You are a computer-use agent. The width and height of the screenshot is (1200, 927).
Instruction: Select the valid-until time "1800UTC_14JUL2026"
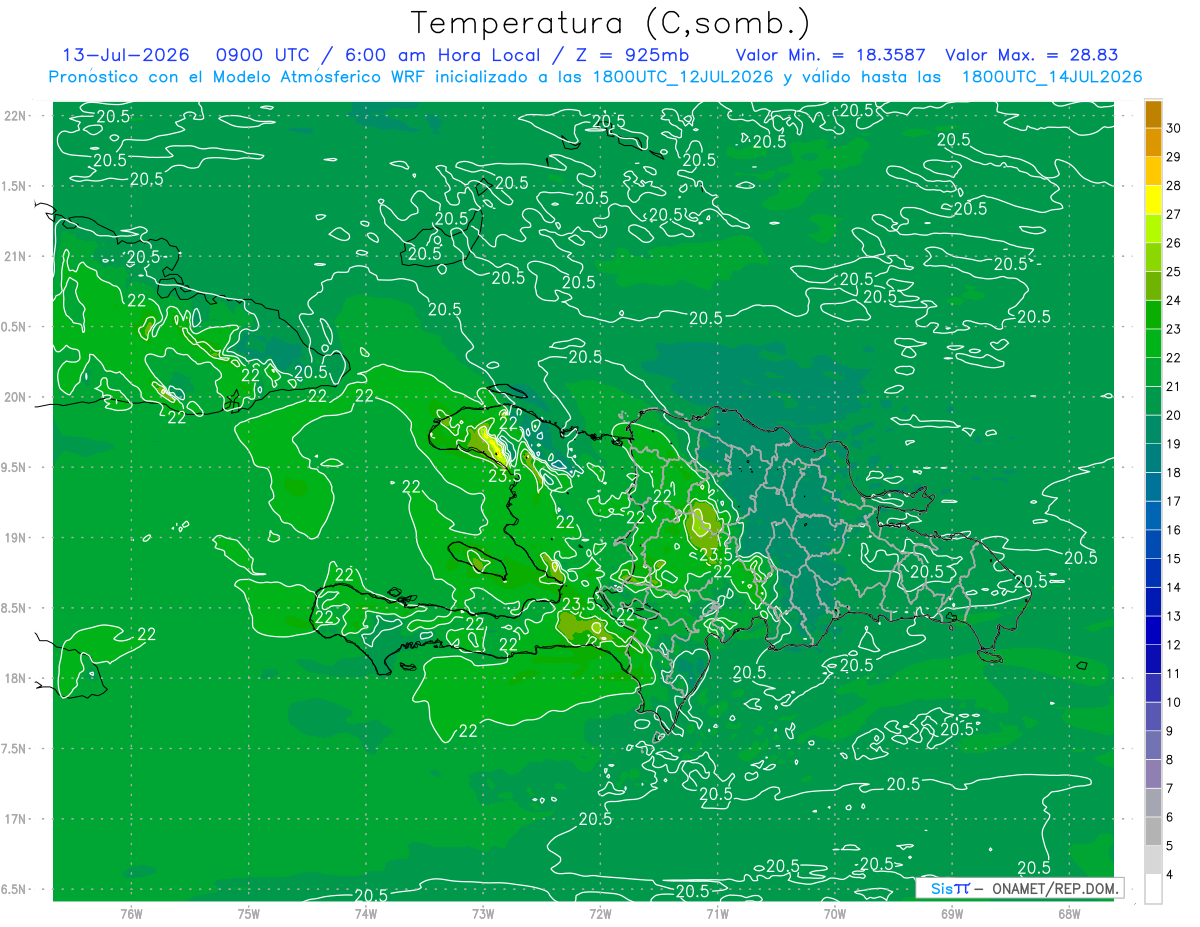[1051, 77]
